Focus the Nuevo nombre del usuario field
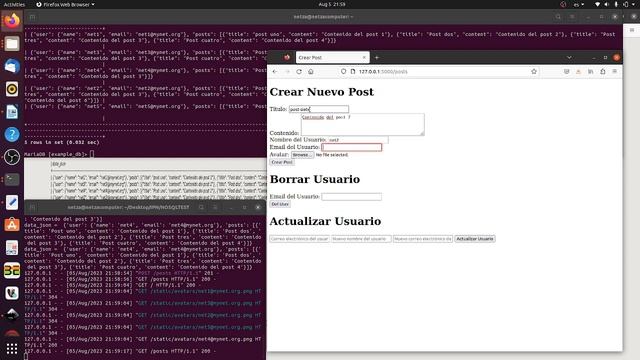640x360 pixels. tap(361, 239)
